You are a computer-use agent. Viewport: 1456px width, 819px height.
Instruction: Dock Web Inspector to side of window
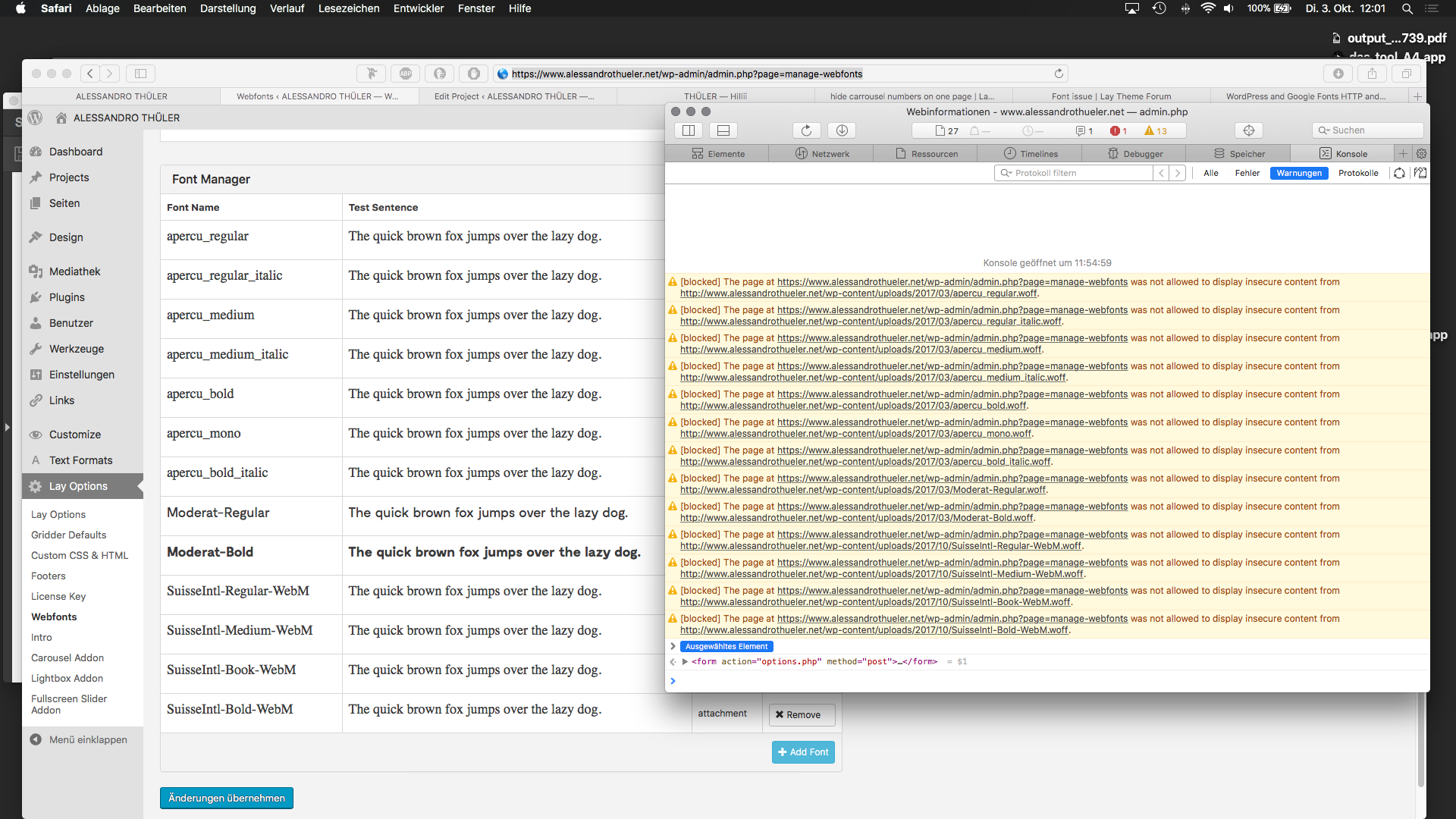click(x=689, y=130)
